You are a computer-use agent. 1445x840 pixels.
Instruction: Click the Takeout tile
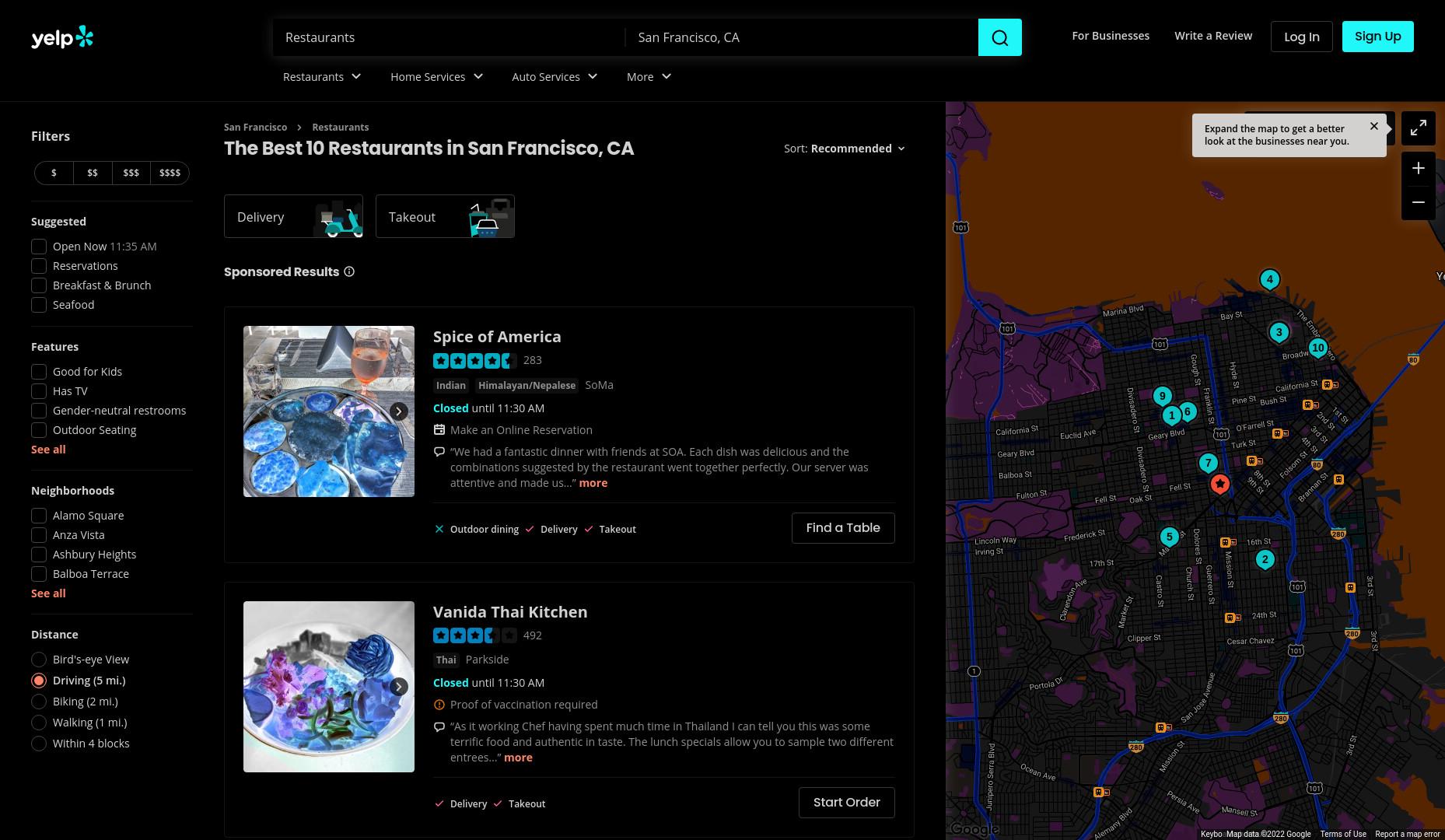[445, 216]
